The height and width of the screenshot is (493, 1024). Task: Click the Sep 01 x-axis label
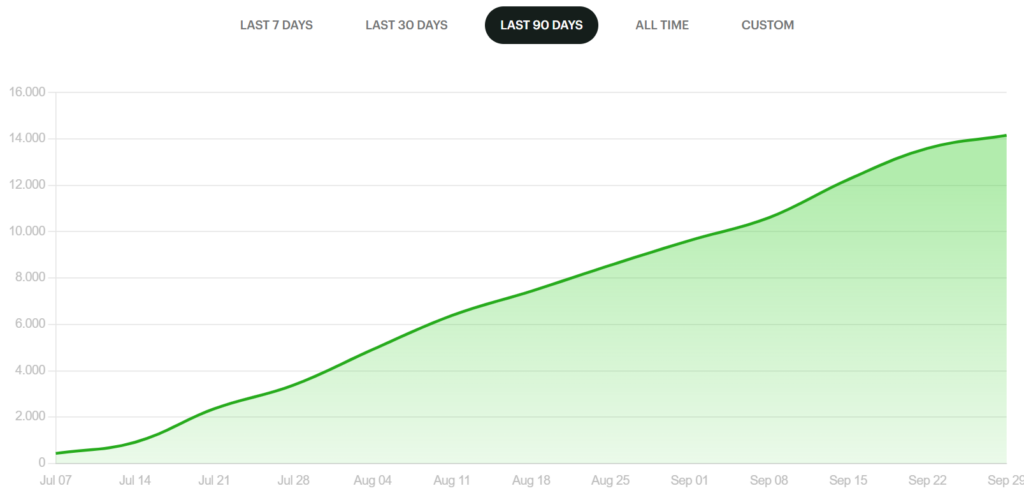click(x=688, y=481)
